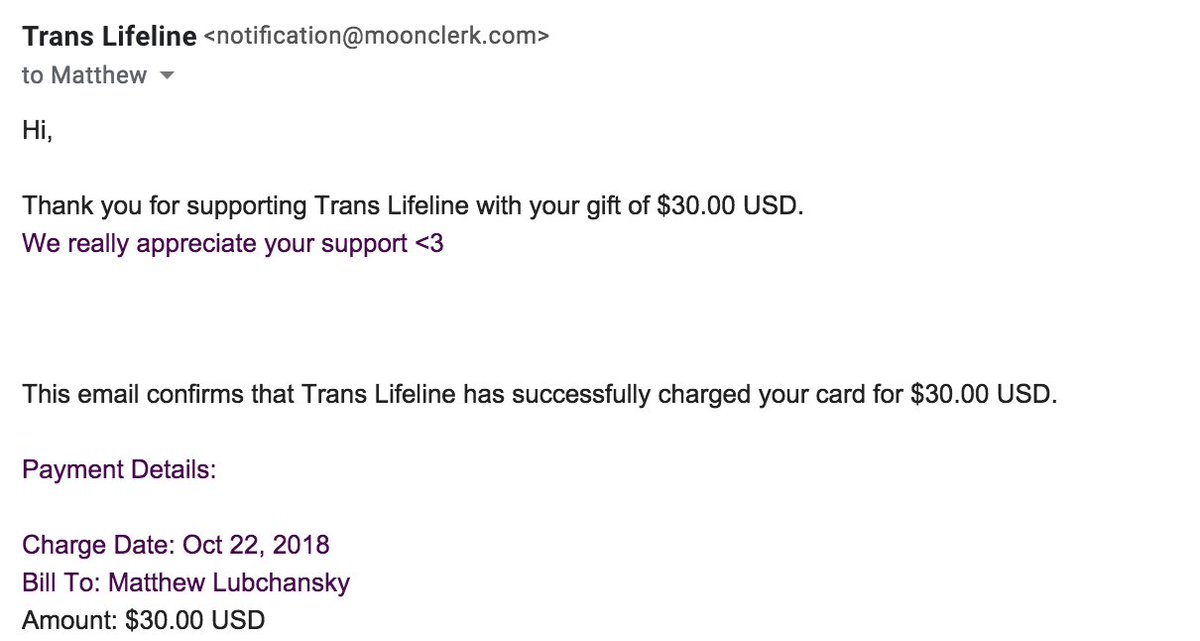1200x641 pixels.
Task: Click the name "Matthew Lubchansky"
Action: coord(229,582)
